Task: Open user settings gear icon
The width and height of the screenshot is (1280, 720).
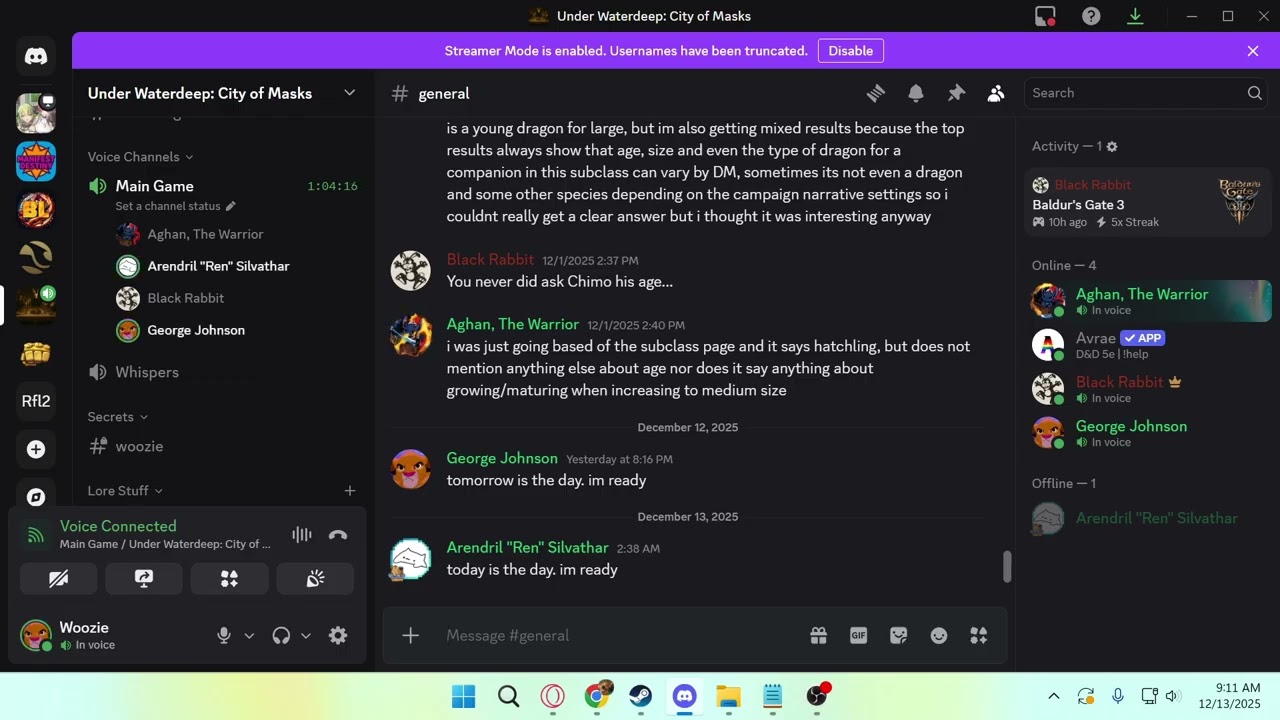Action: coord(338,636)
